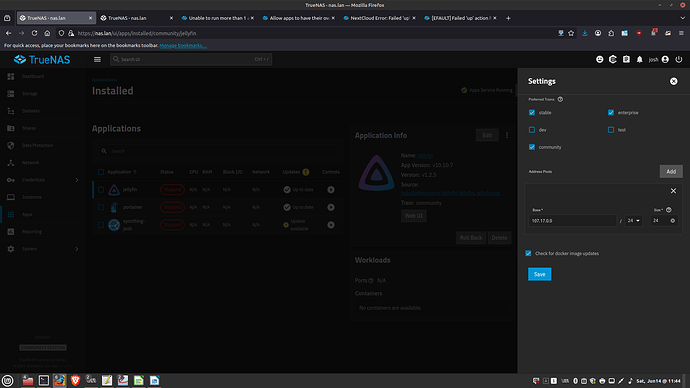
Task: Go to Dashboard in sidebar
Action: coord(43,77)
